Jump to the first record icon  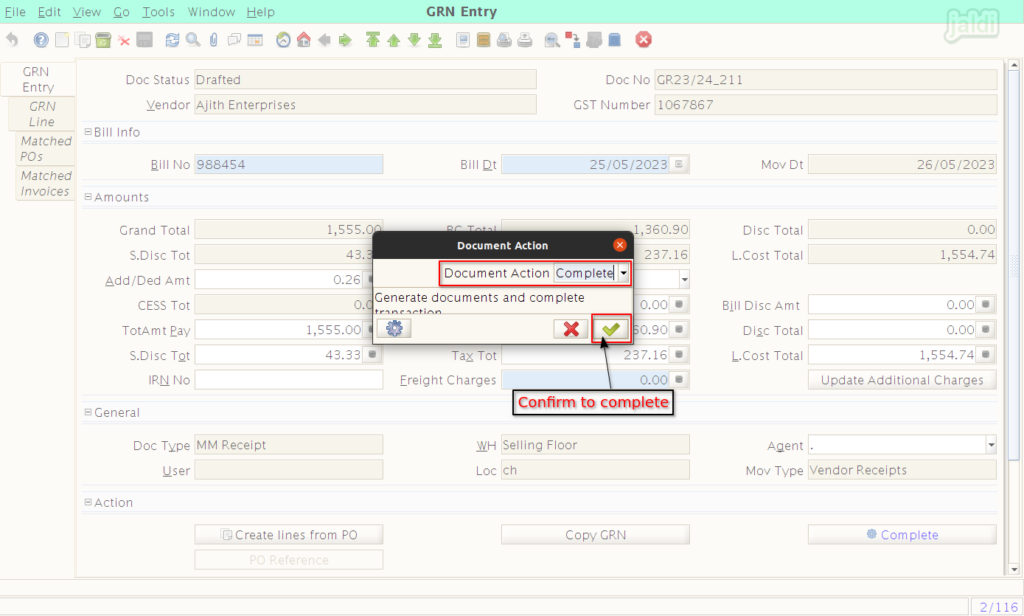[373, 40]
